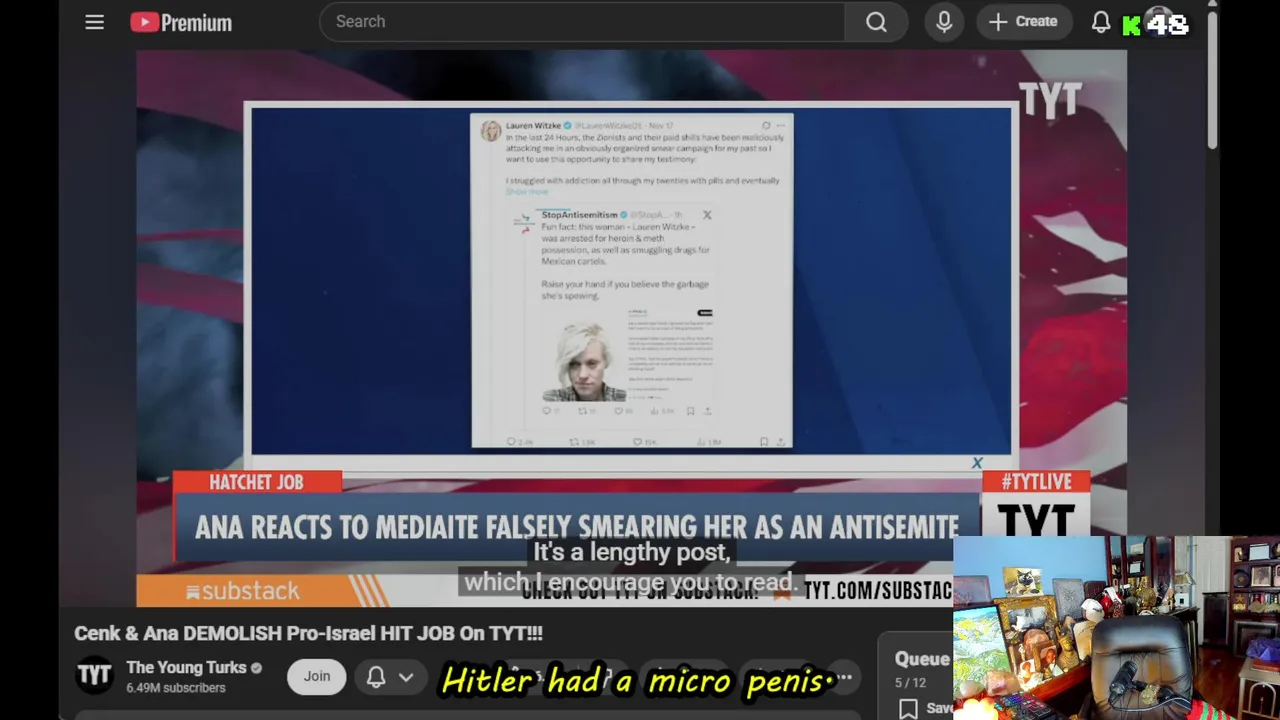Click the page vertical scrollbar

1212,80
